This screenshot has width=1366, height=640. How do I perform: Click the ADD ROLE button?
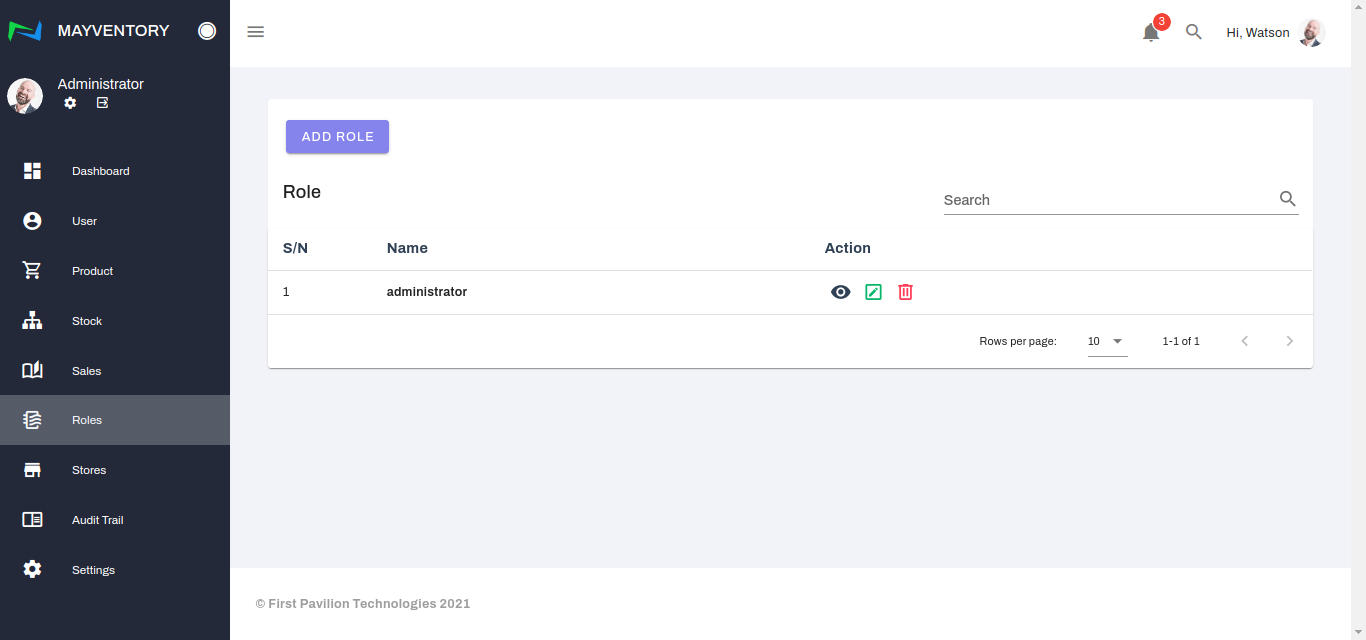337,137
